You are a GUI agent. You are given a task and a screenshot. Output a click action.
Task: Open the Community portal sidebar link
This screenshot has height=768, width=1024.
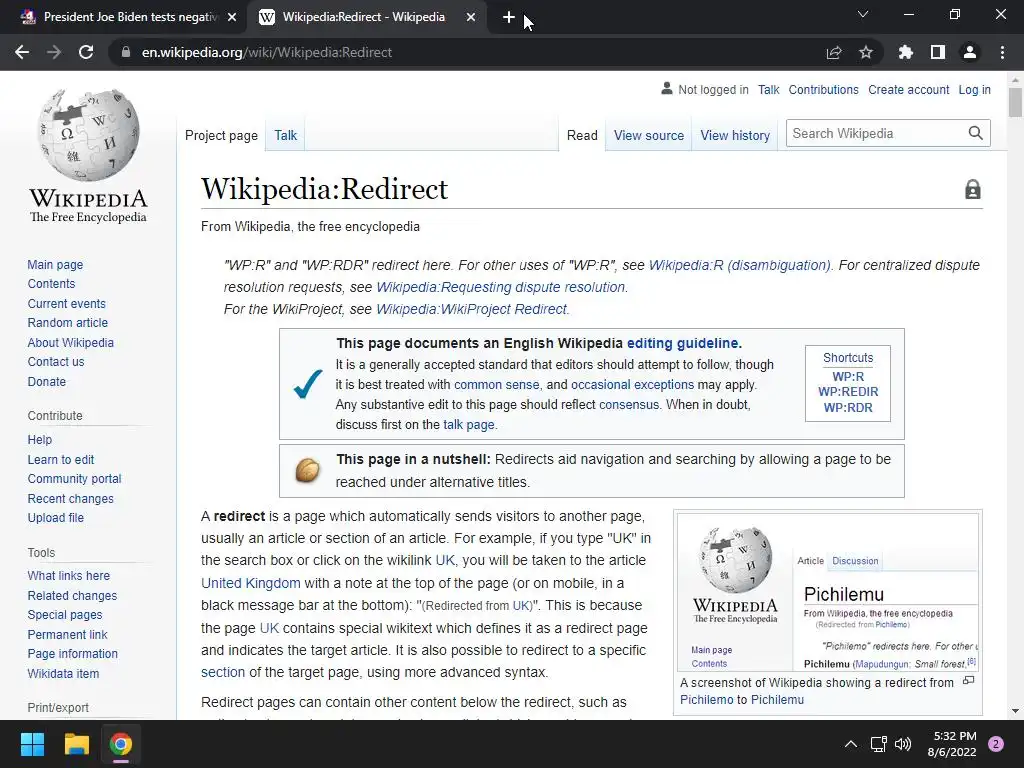74,479
